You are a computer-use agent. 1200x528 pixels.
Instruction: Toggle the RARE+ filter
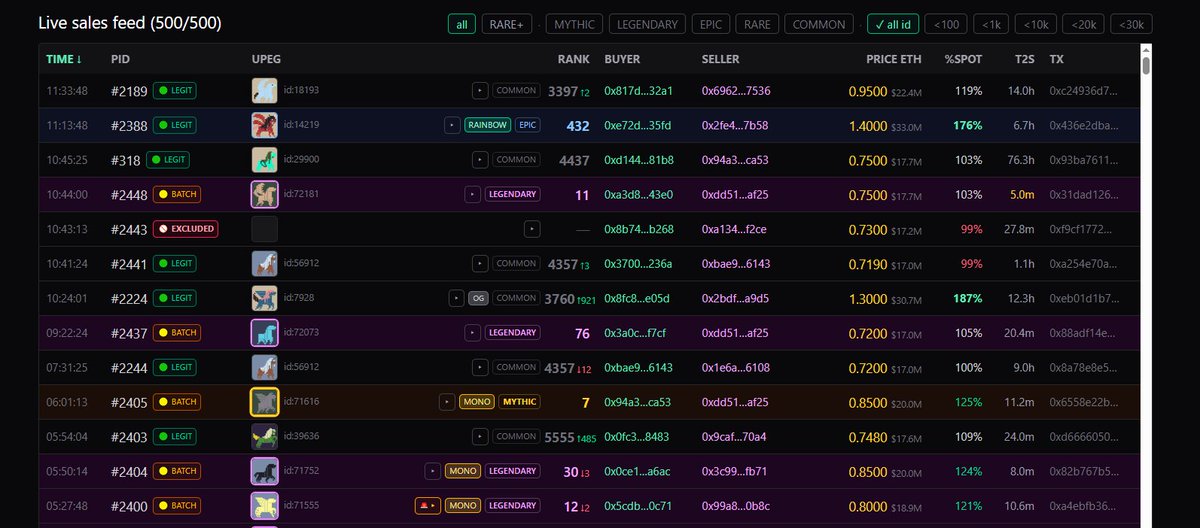(x=507, y=24)
